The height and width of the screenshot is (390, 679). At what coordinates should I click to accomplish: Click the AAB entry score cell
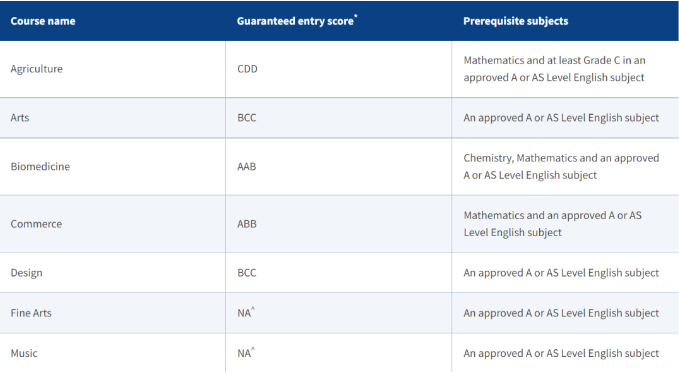(x=247, y=167)
